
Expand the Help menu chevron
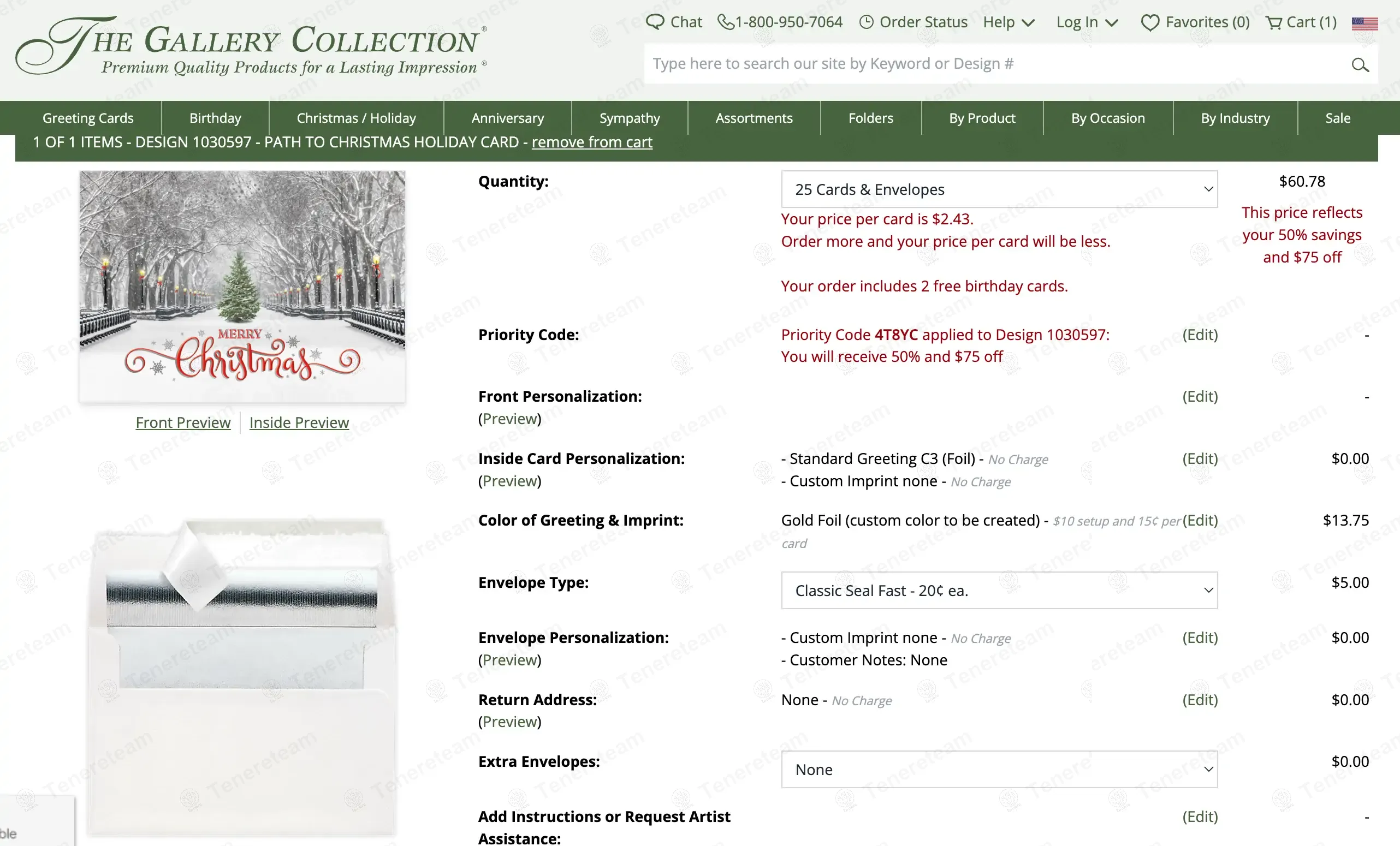[1028, 23]
